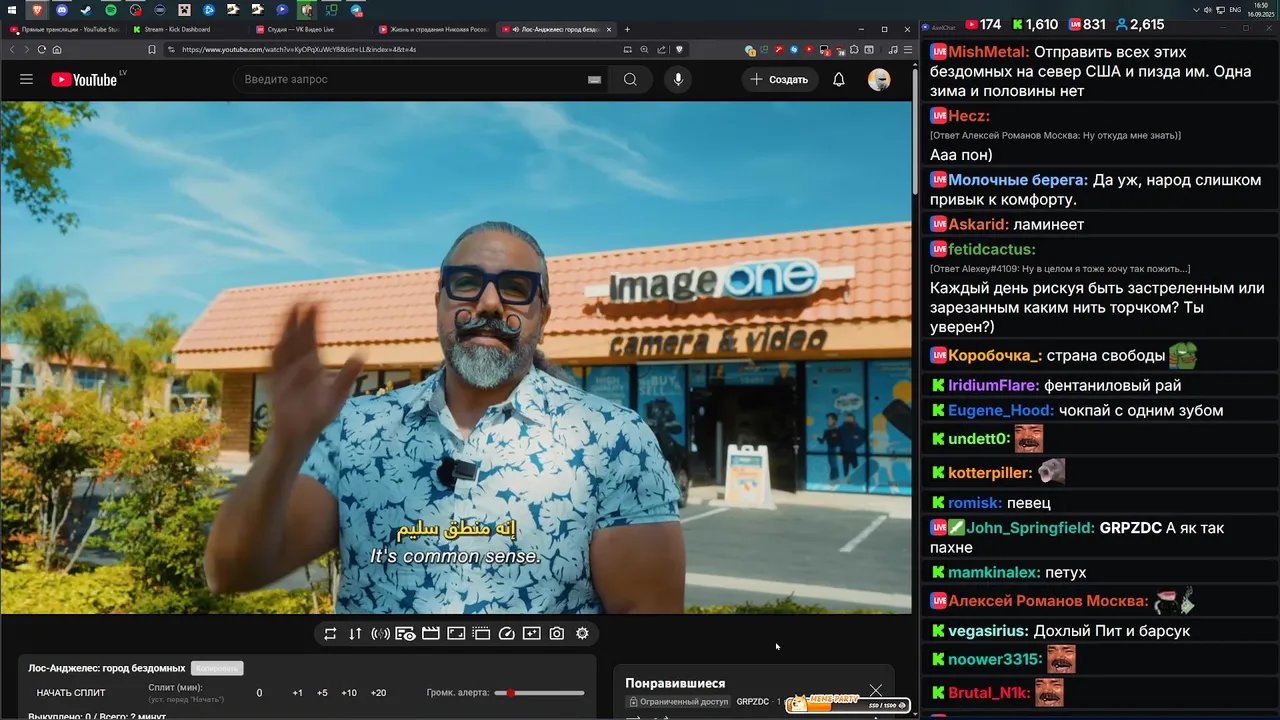Toggle cinema mode clapperboard icon
Screen dimensions: 1280x720
click(x=431, y=633)
